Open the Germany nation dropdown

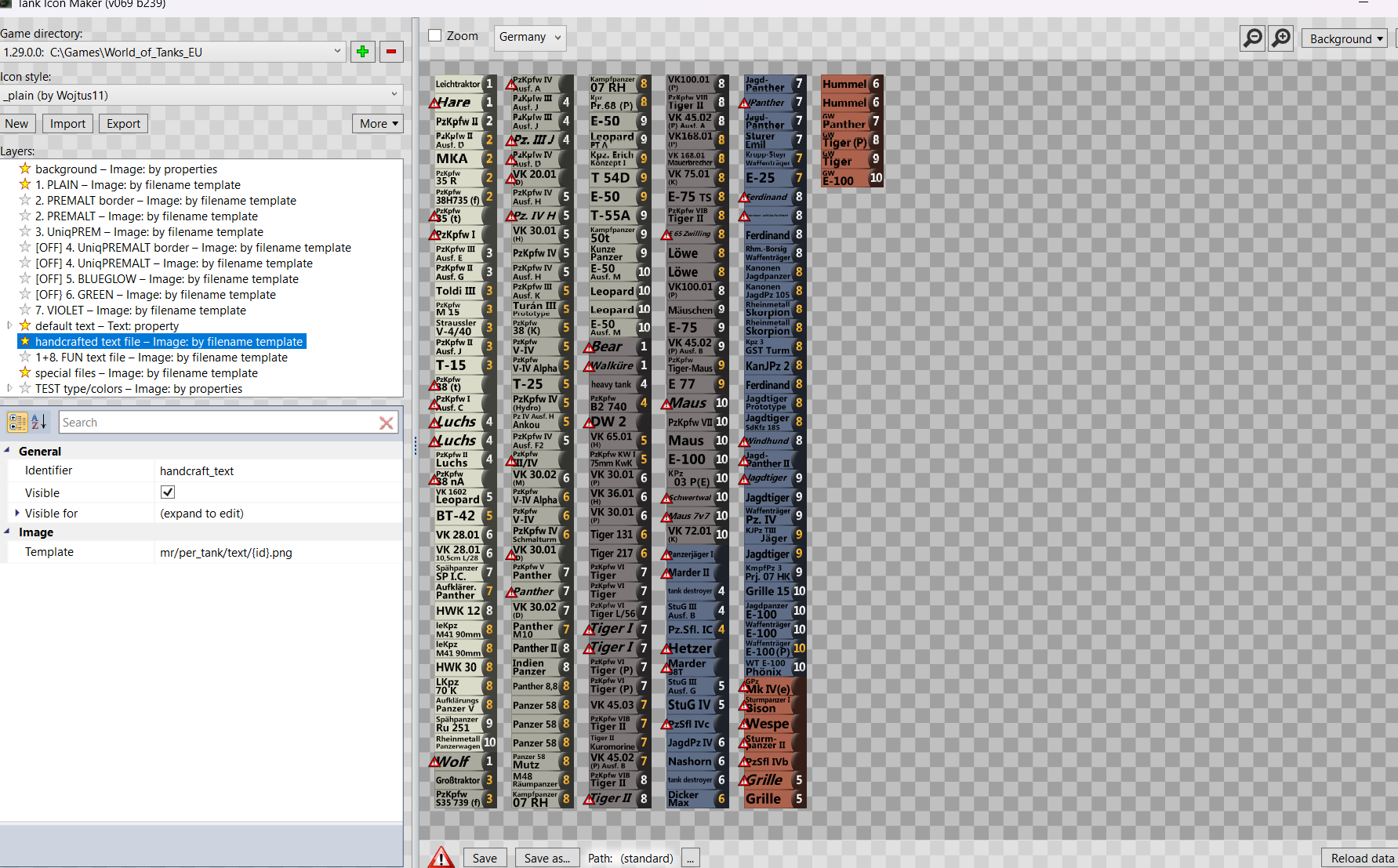click(x=530, y=37)
